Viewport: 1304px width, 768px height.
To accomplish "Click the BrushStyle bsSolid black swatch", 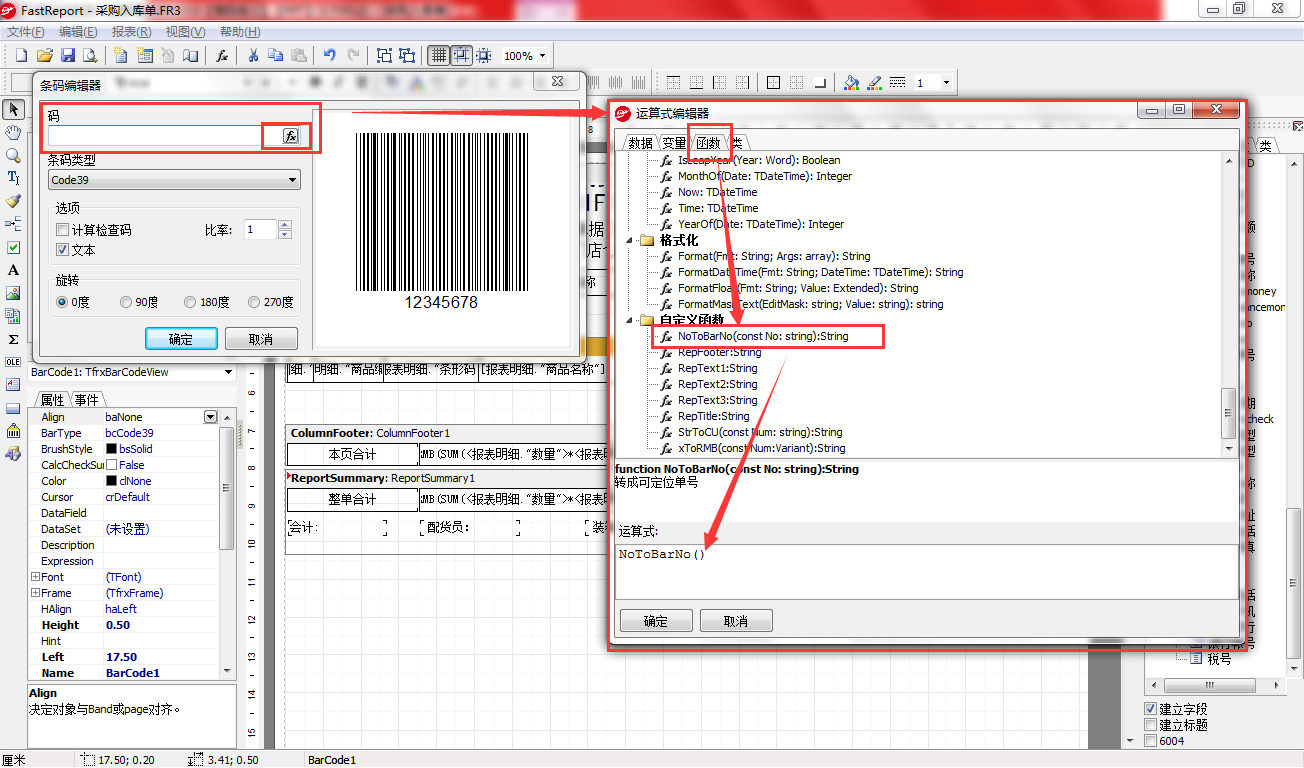I will [x=111, y=449].
